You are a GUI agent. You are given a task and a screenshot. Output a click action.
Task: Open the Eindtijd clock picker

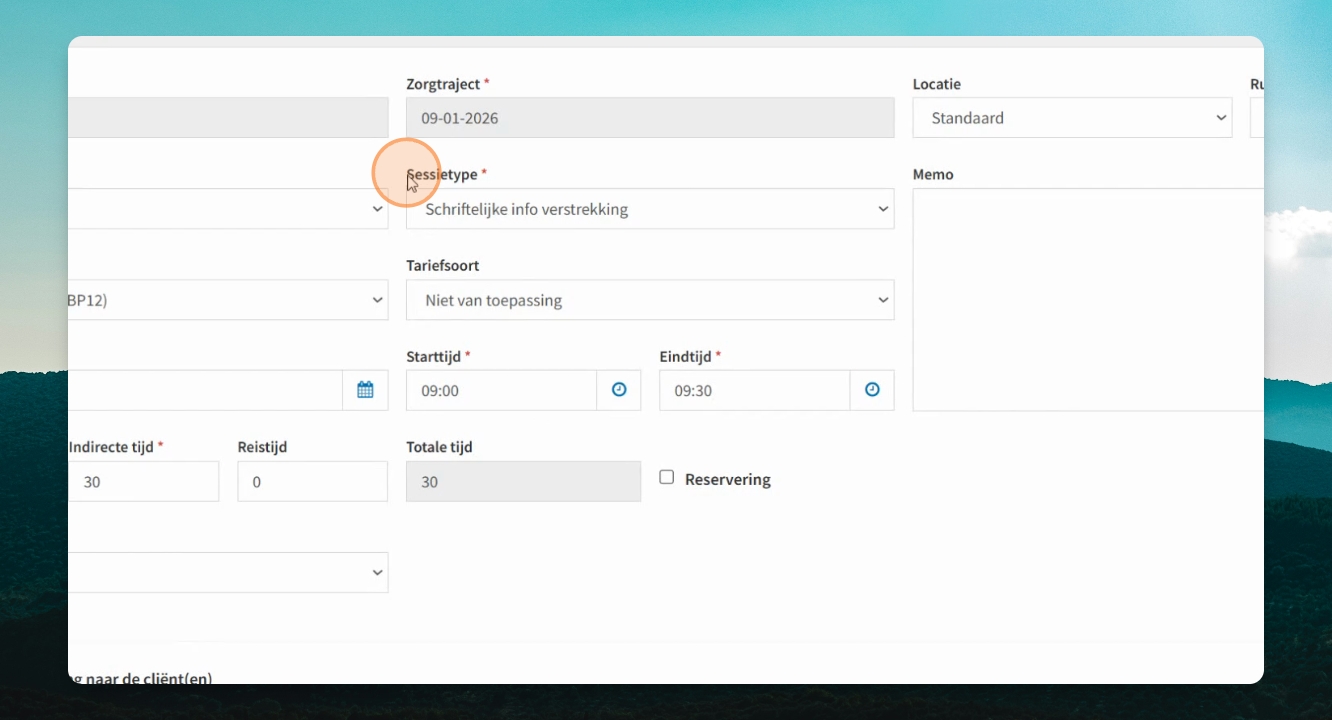(x=872, y=390)
